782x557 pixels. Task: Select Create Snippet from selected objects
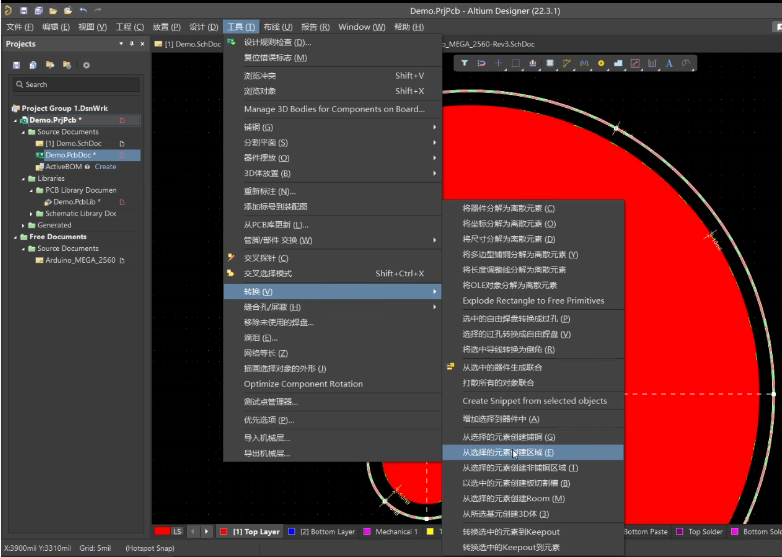pos(533,401)
